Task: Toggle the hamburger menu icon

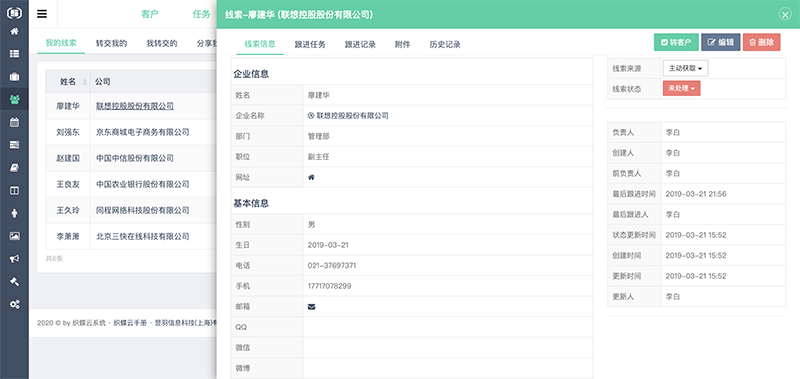Action: pyautogui.click(x=42, y=14)
